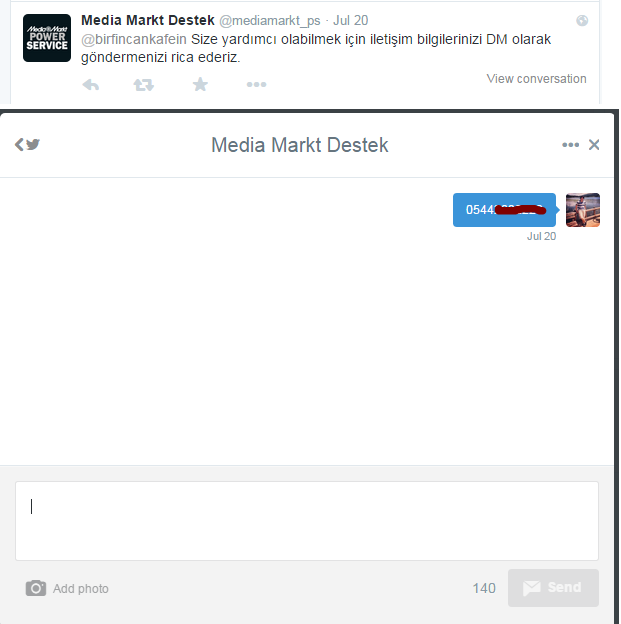Screen dimensions: 621x624
Task: Click the dialog title Media Markt Destek
Action: coord(300,145)
